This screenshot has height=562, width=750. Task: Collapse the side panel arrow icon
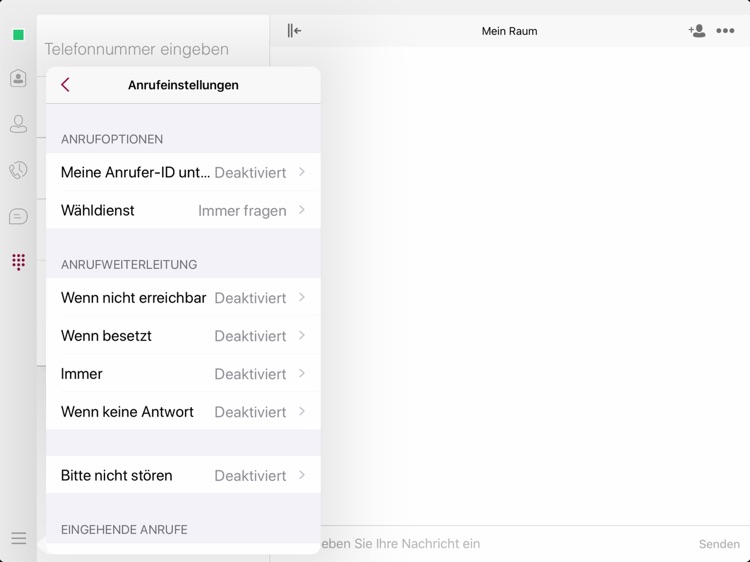[x=294, y=31]
